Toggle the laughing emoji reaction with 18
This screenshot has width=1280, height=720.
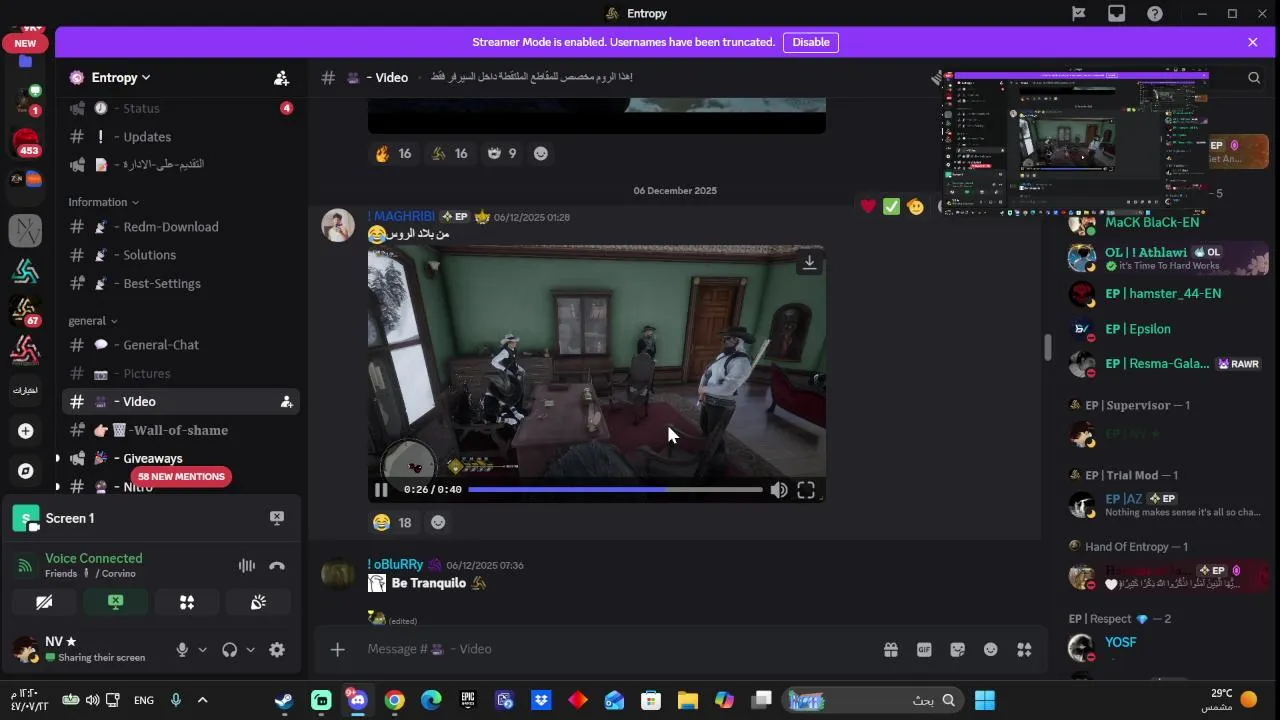[392, 523]
